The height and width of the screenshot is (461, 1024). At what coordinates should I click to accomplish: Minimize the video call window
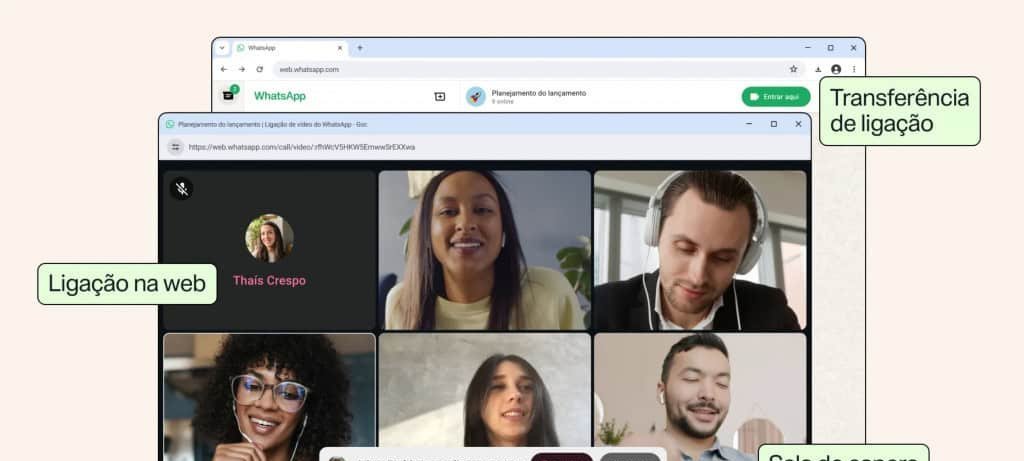point(749,124)
